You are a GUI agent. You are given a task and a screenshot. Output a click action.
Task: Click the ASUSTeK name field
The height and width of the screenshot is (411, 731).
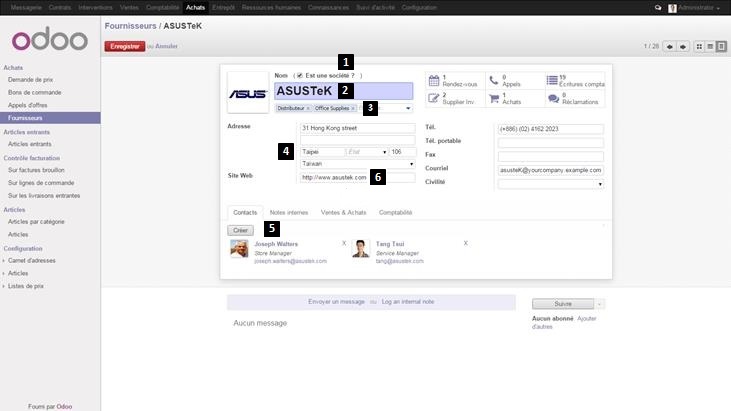(344, 91)
